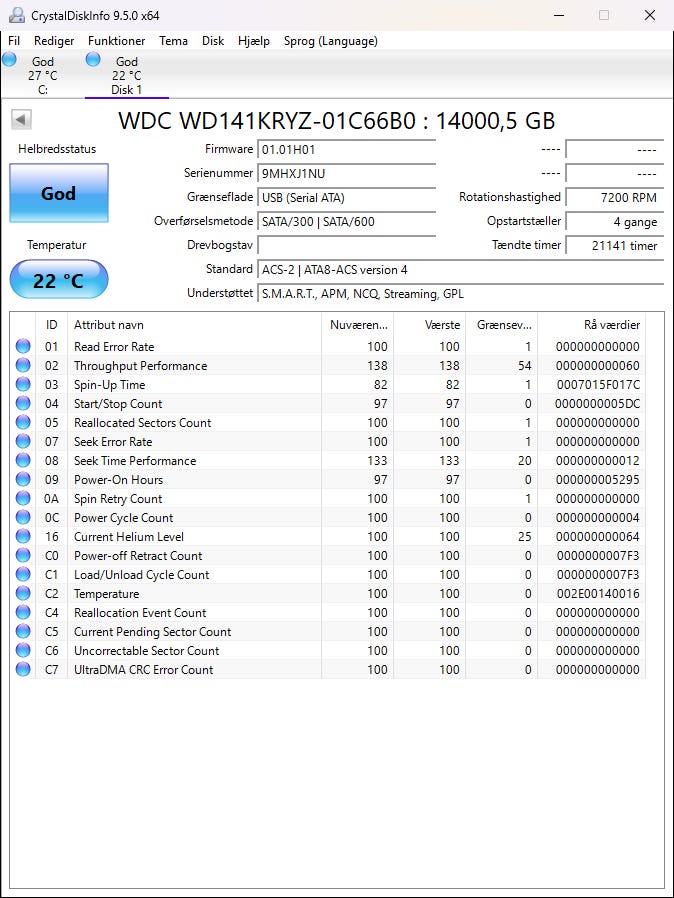
Task: Click the blue status orb for drive C:
Action: pos(9,59)
